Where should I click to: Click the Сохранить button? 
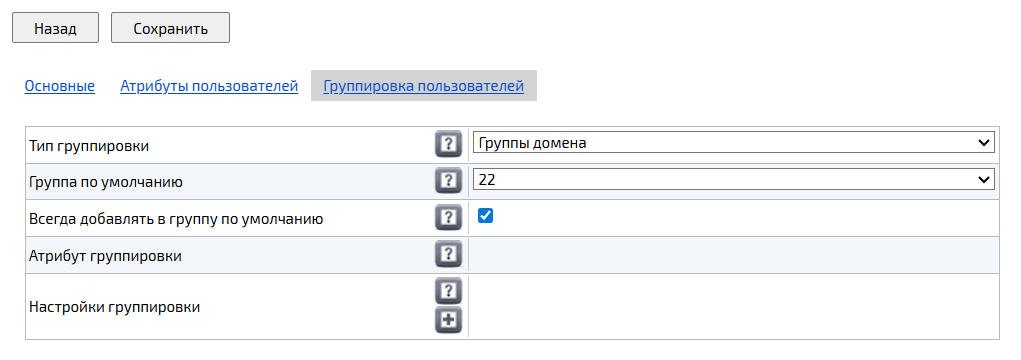171,29
